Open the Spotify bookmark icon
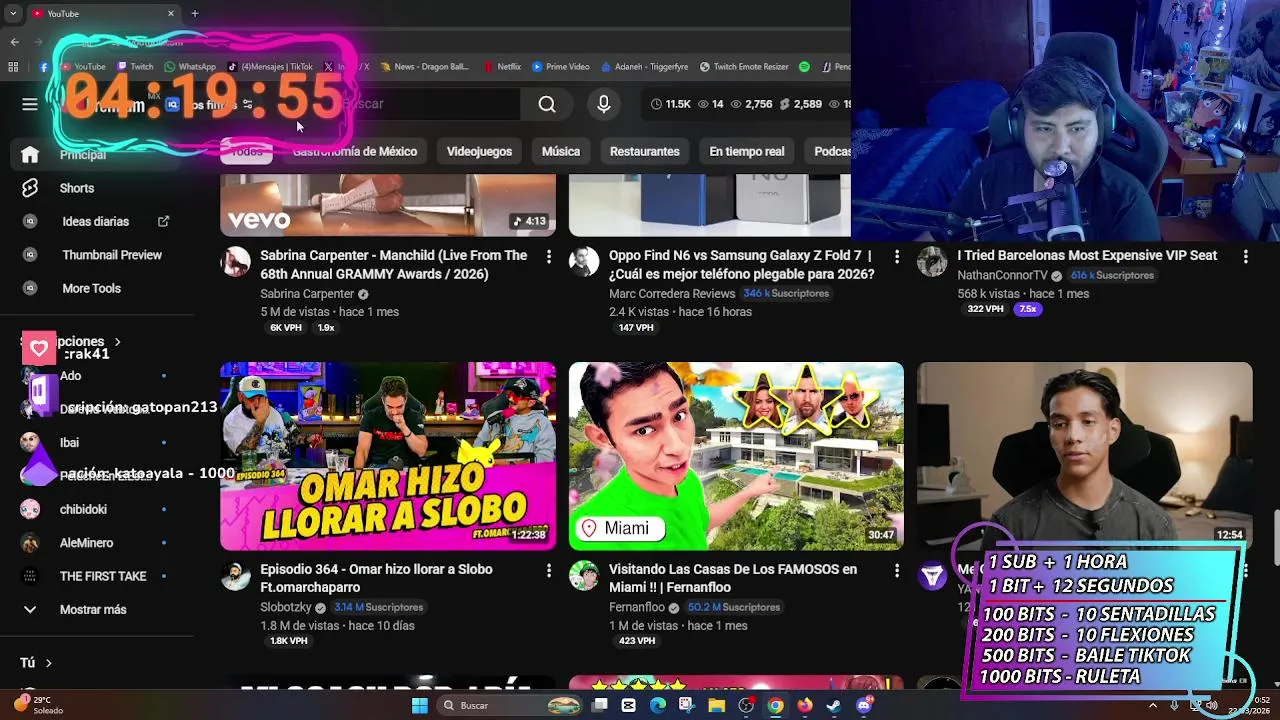 tap(804, 67)
